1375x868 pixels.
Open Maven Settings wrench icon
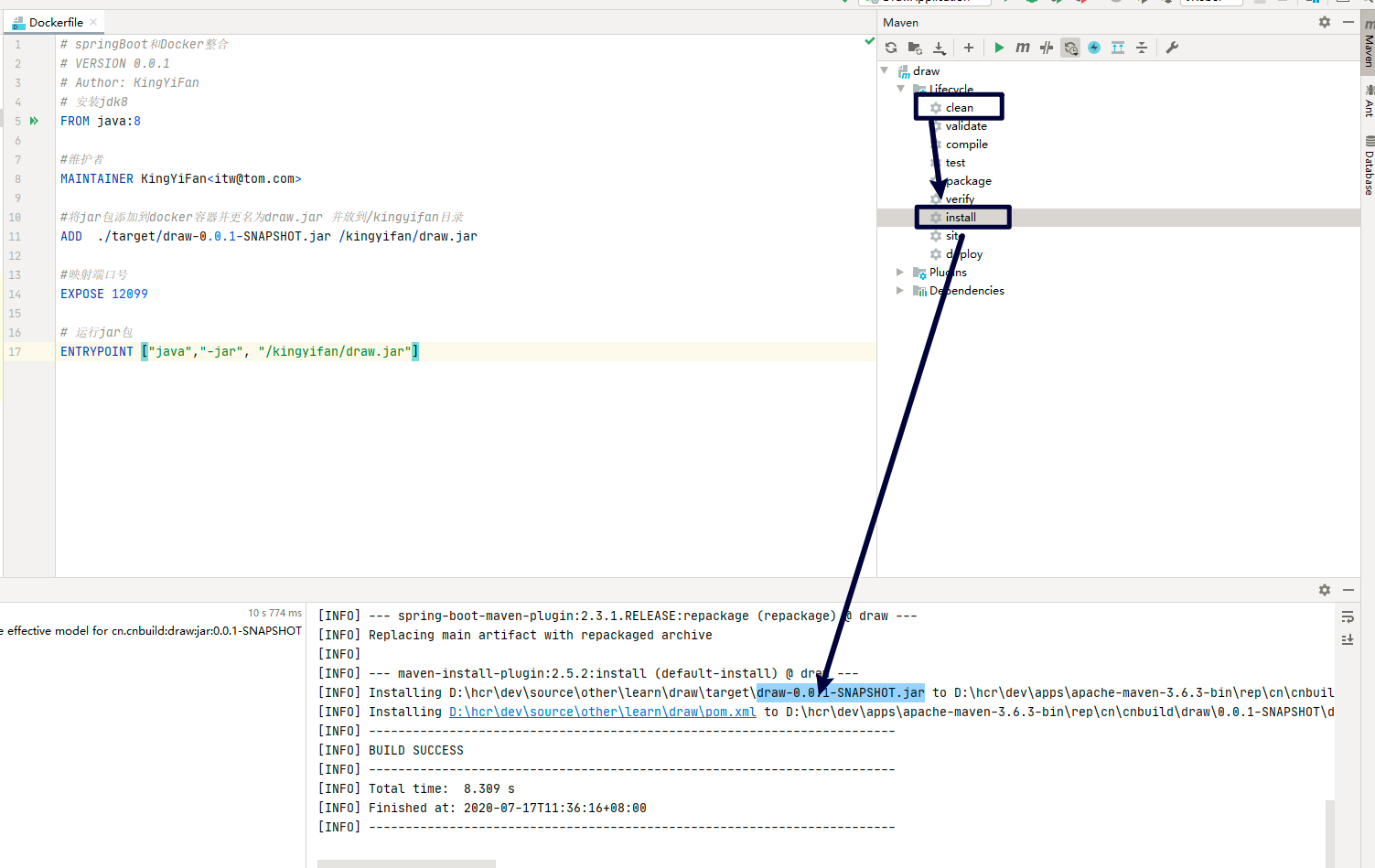click(x=1172, y=48)
